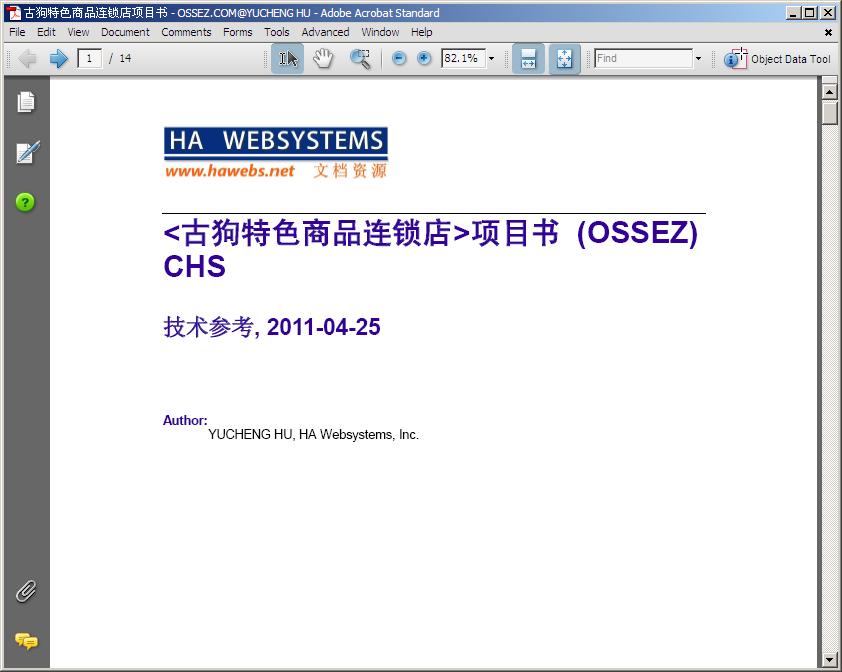
Task: Open the How To help panel
Action: [x=26, y=202]
